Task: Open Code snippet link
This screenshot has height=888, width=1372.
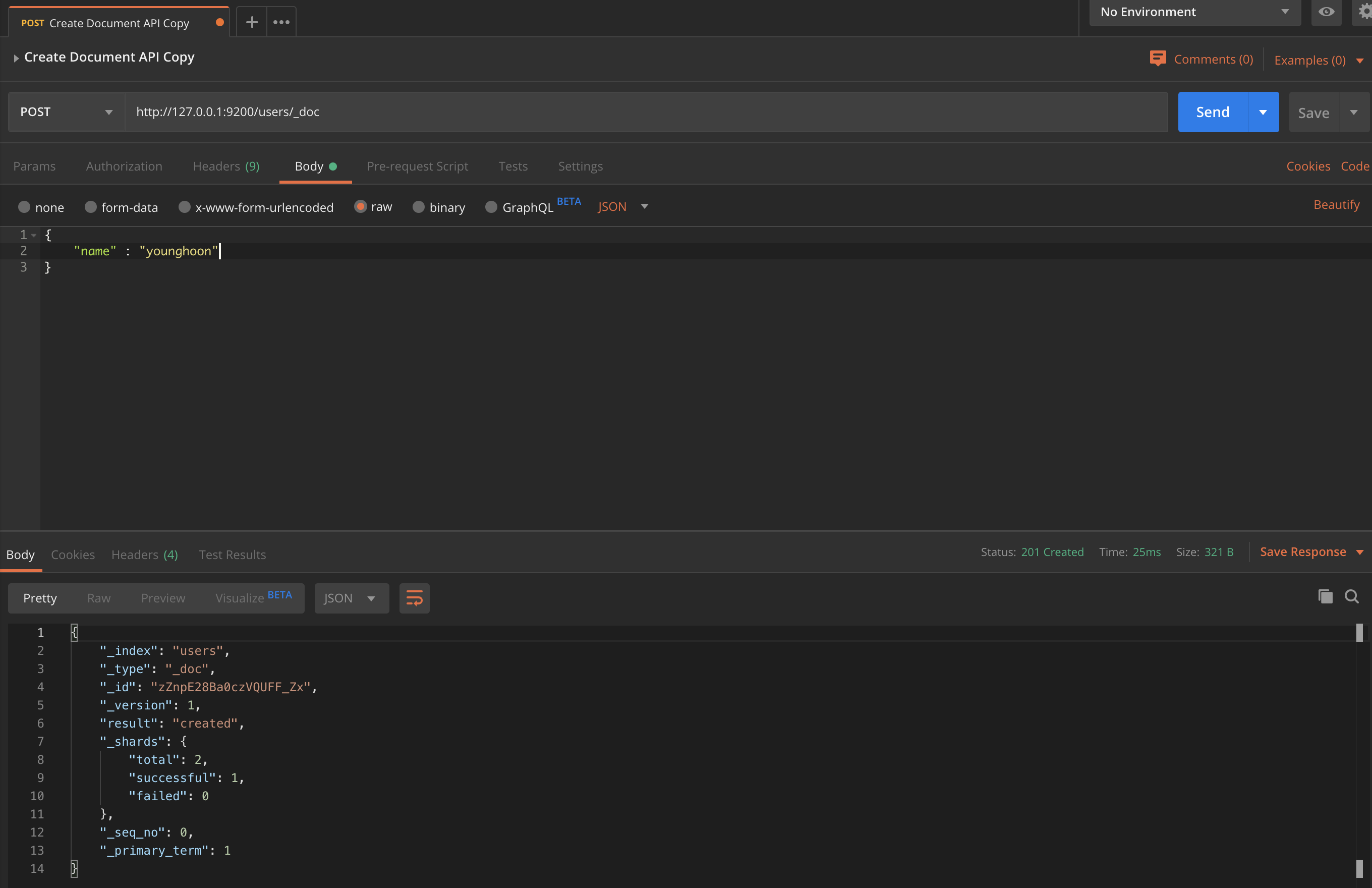Action: click(x=1355, y=166)
